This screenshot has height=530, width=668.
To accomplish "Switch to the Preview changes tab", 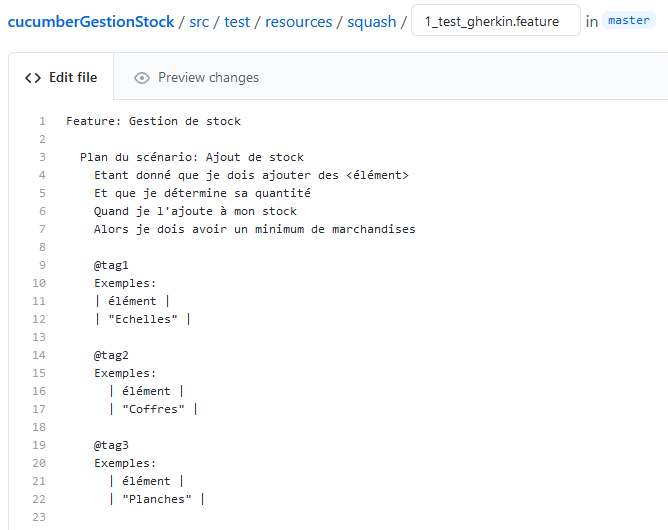I will pyautogui.click(x=208, y=78).
